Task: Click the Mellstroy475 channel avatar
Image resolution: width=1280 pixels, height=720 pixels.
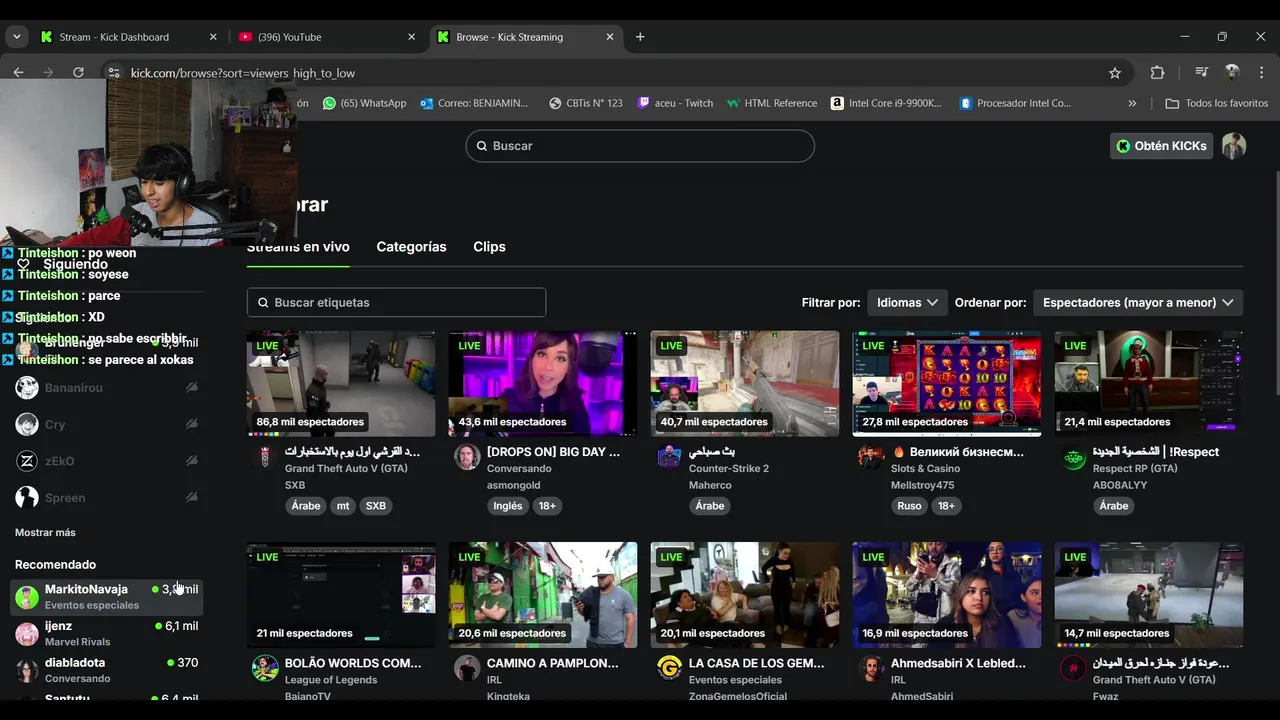Action: tap(871, 457)
